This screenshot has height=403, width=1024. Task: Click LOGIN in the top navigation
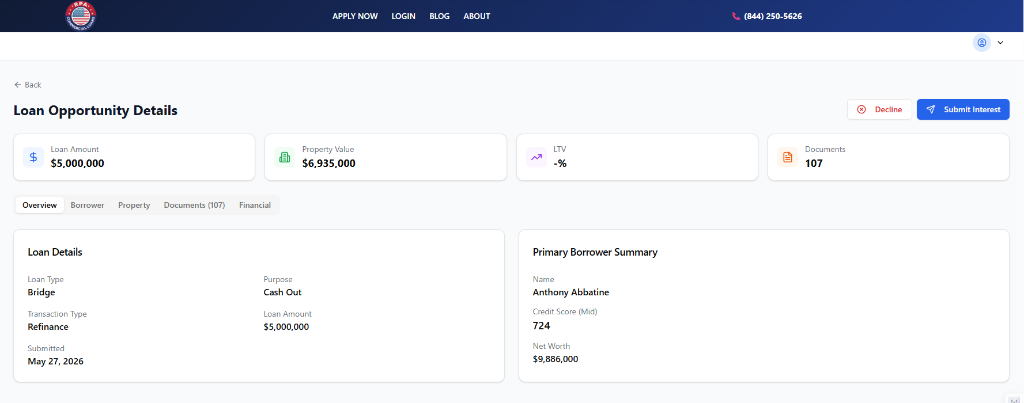(404, 16)
